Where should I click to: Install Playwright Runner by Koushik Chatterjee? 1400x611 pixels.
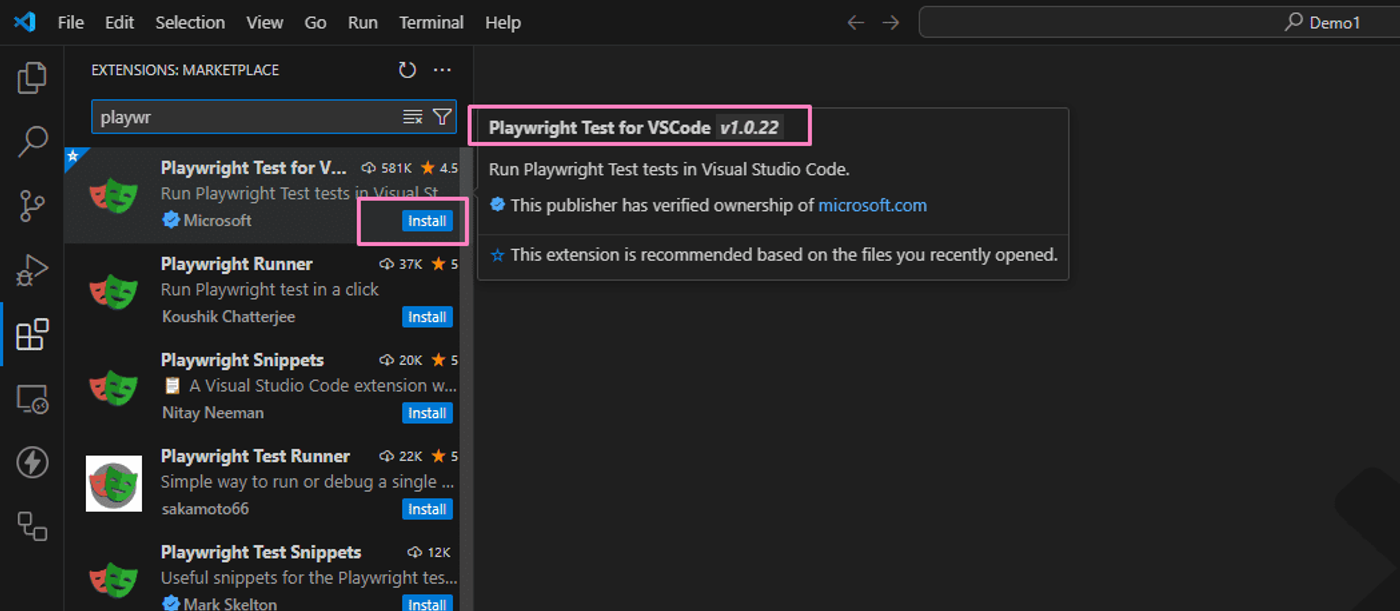coord(427,317)
